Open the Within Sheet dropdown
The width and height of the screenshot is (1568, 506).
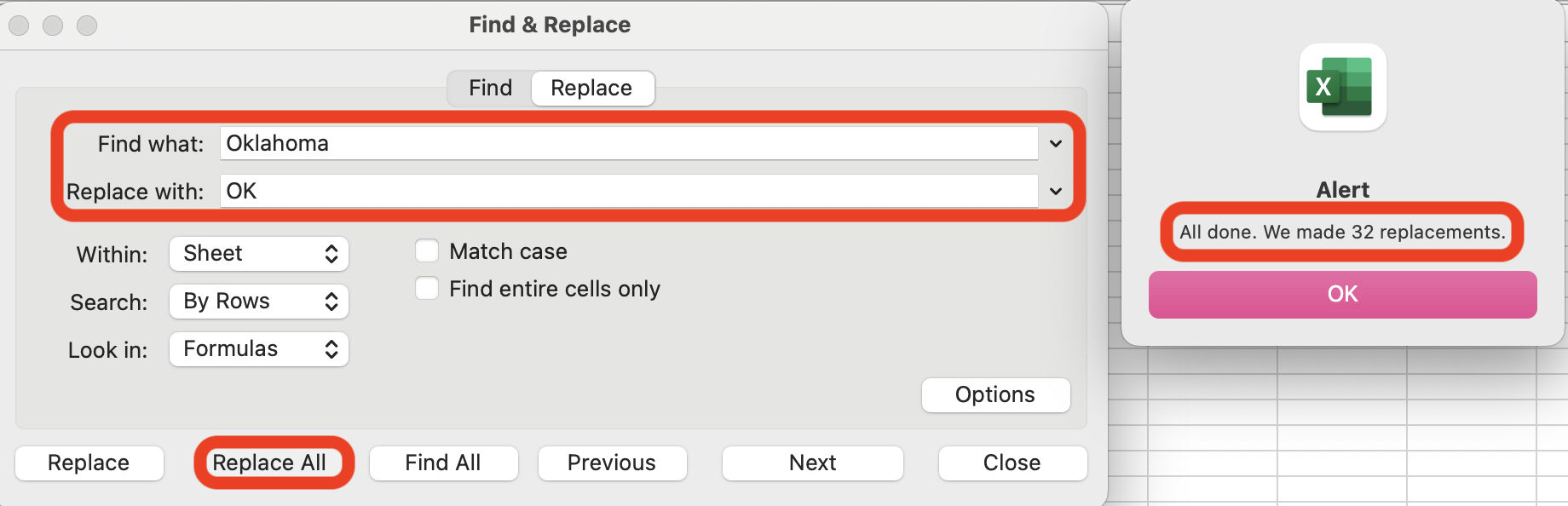pos(259,254)
